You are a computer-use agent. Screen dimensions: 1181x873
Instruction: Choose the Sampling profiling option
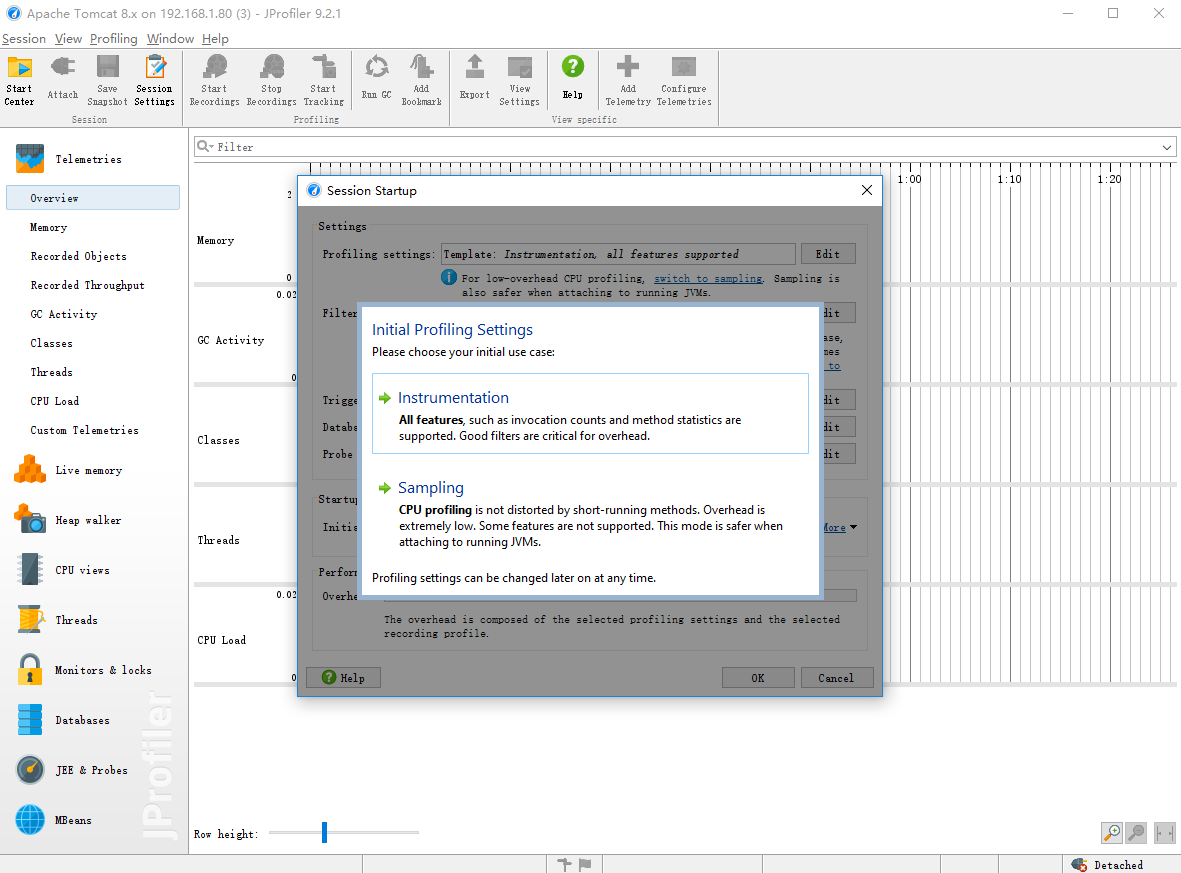[590, 514]
